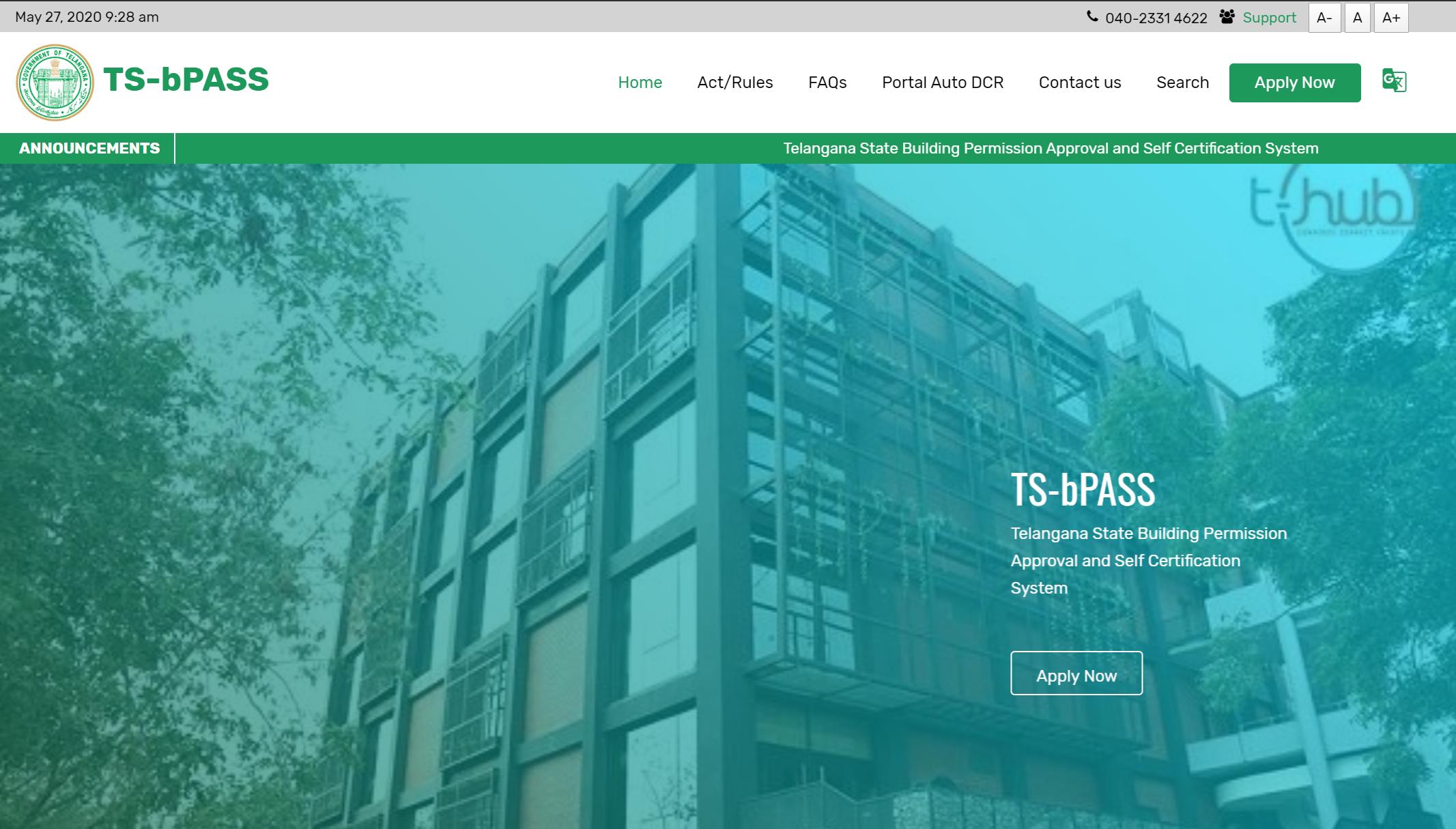Go to the Home menu item
The width and height of the screenshot is (1456, 829).
point(640,83)
